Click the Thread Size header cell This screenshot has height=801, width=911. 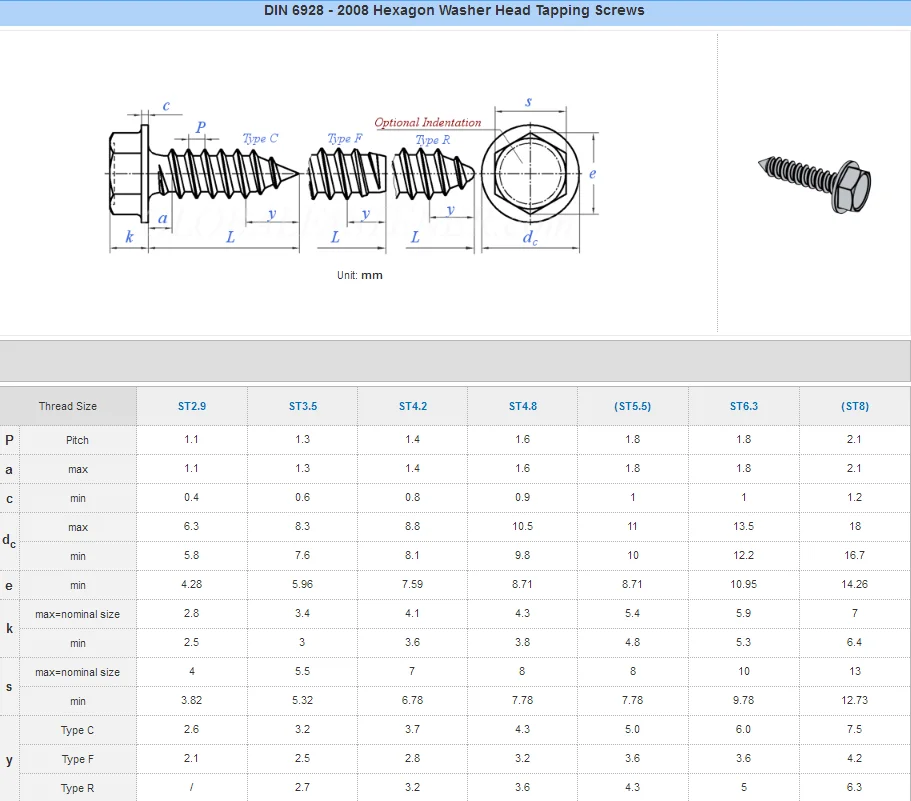[x=67, y=406]
